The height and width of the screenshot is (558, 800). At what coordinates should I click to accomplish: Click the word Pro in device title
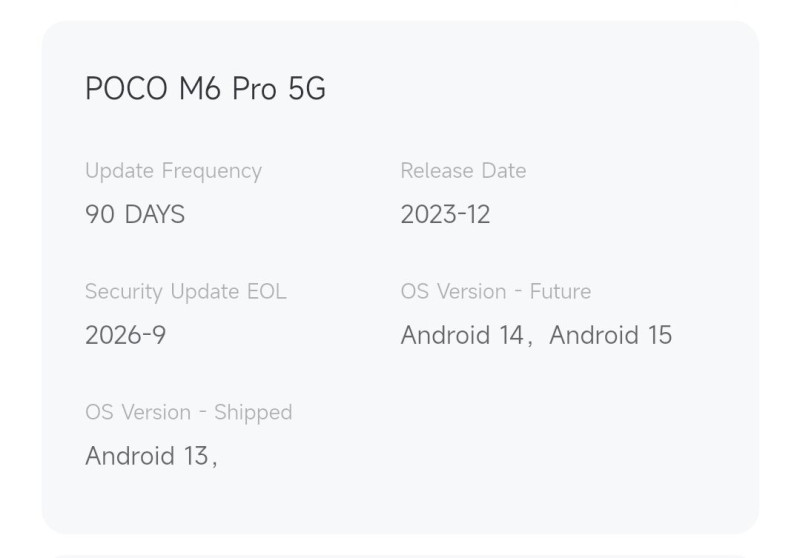pos(254,88)
